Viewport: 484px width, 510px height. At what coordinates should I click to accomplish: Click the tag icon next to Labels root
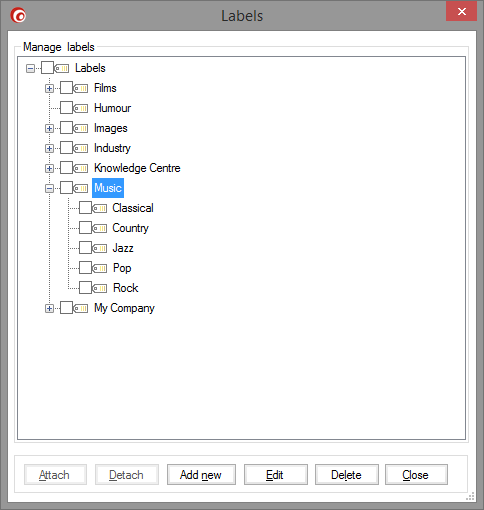(x=62, y=68)
